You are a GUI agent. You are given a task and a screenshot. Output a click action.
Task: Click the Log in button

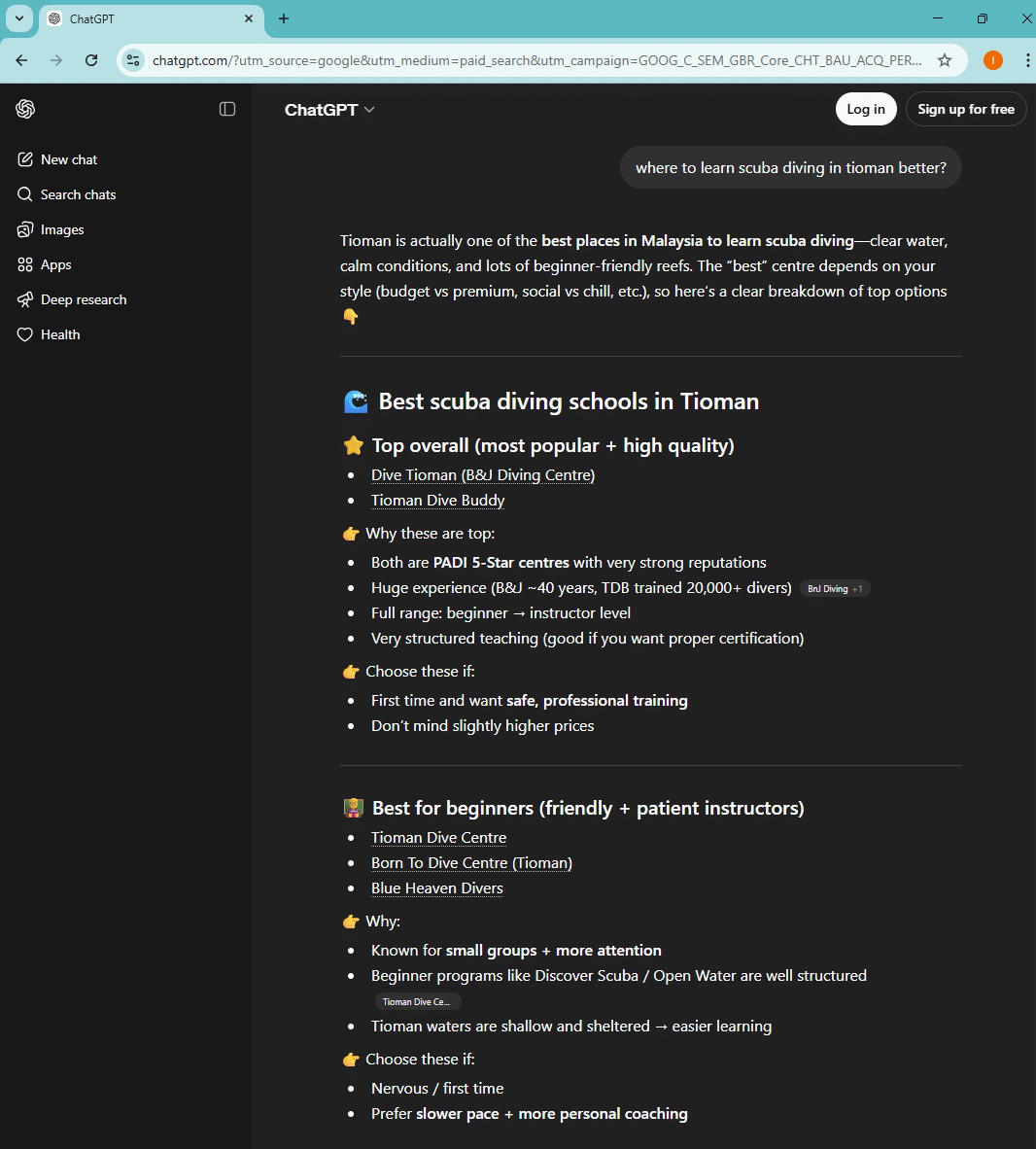(866, 109)
